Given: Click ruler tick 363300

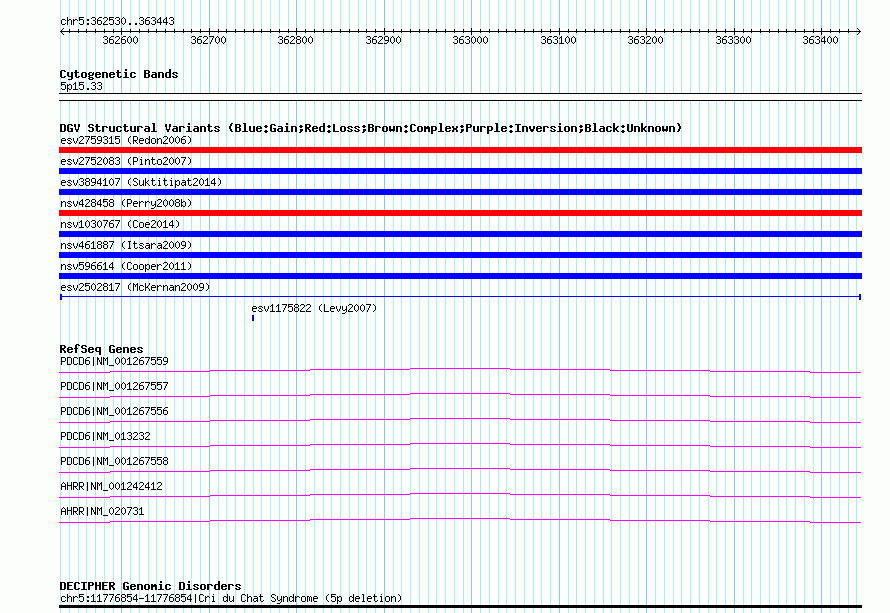Looking at the screenshot, I should coord(733,40).
